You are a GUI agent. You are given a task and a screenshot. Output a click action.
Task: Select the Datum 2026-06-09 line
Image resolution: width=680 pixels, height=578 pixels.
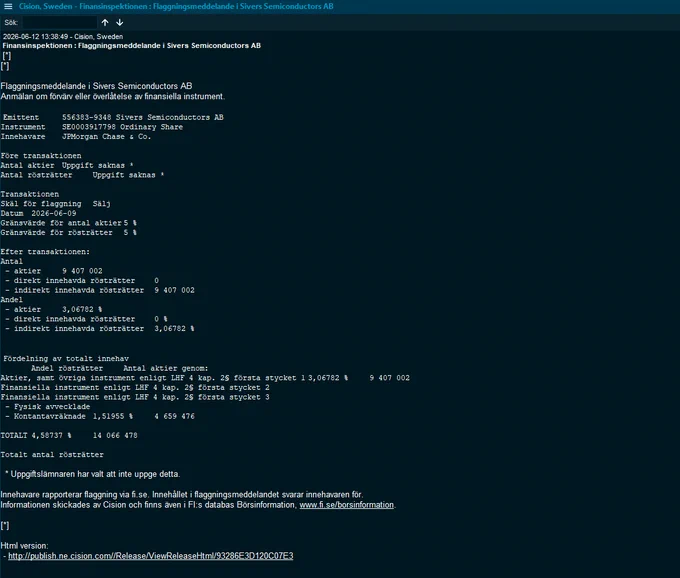(39, 213)
